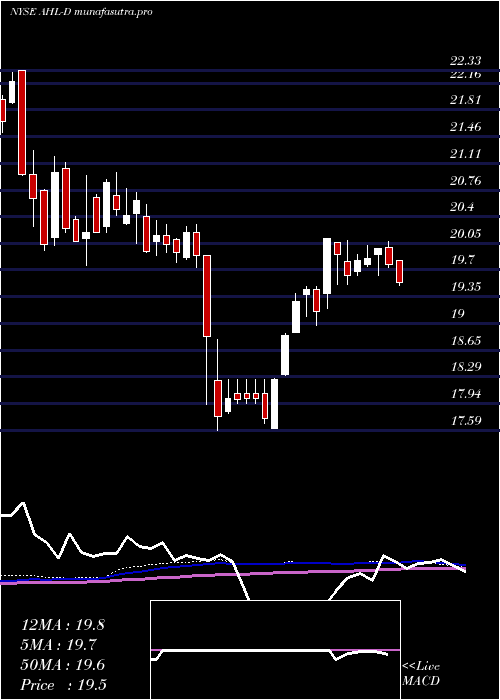Click the 19.35 price axis label

(x=465, y=287)
